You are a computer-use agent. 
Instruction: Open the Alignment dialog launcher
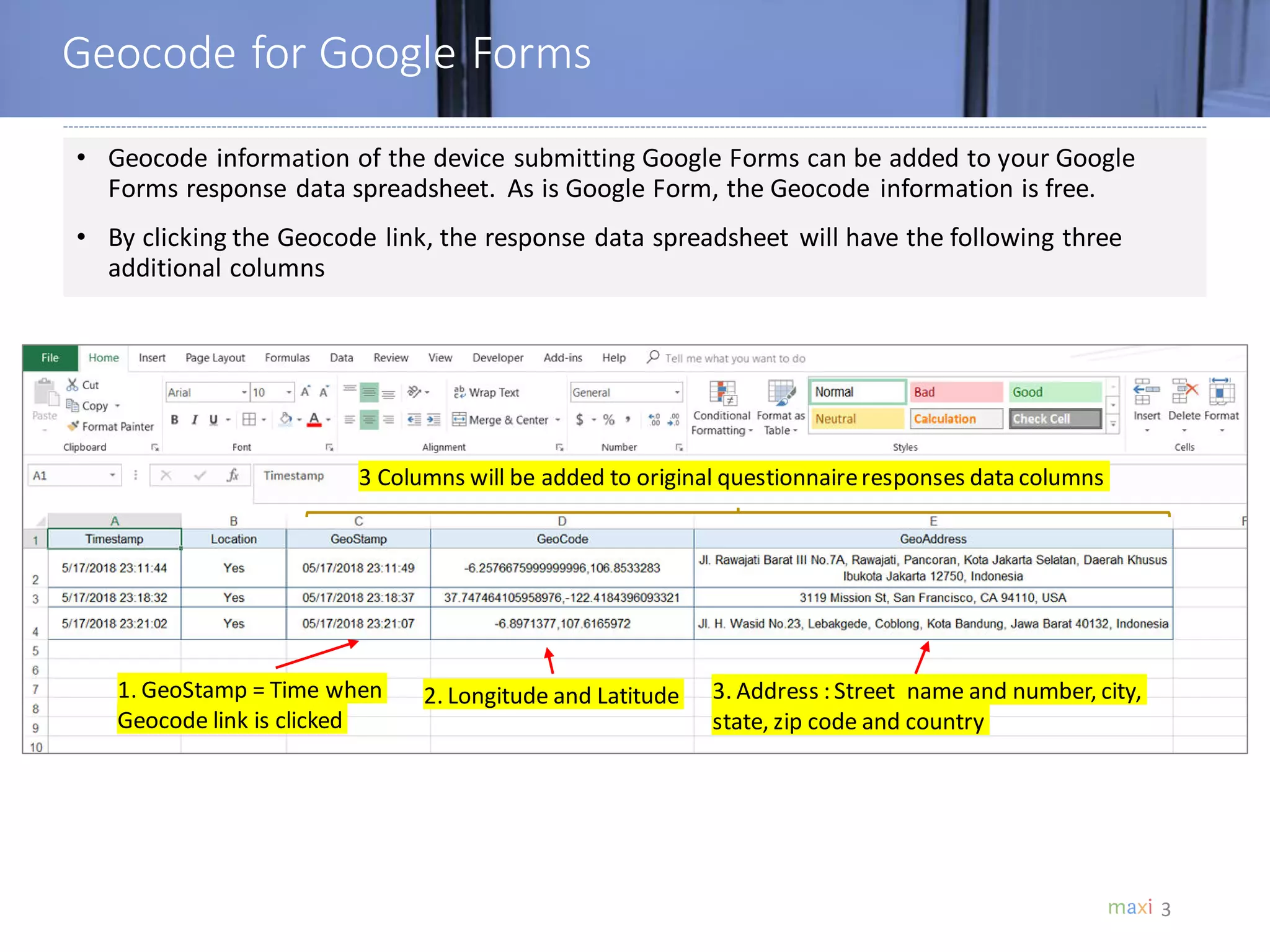559,447
